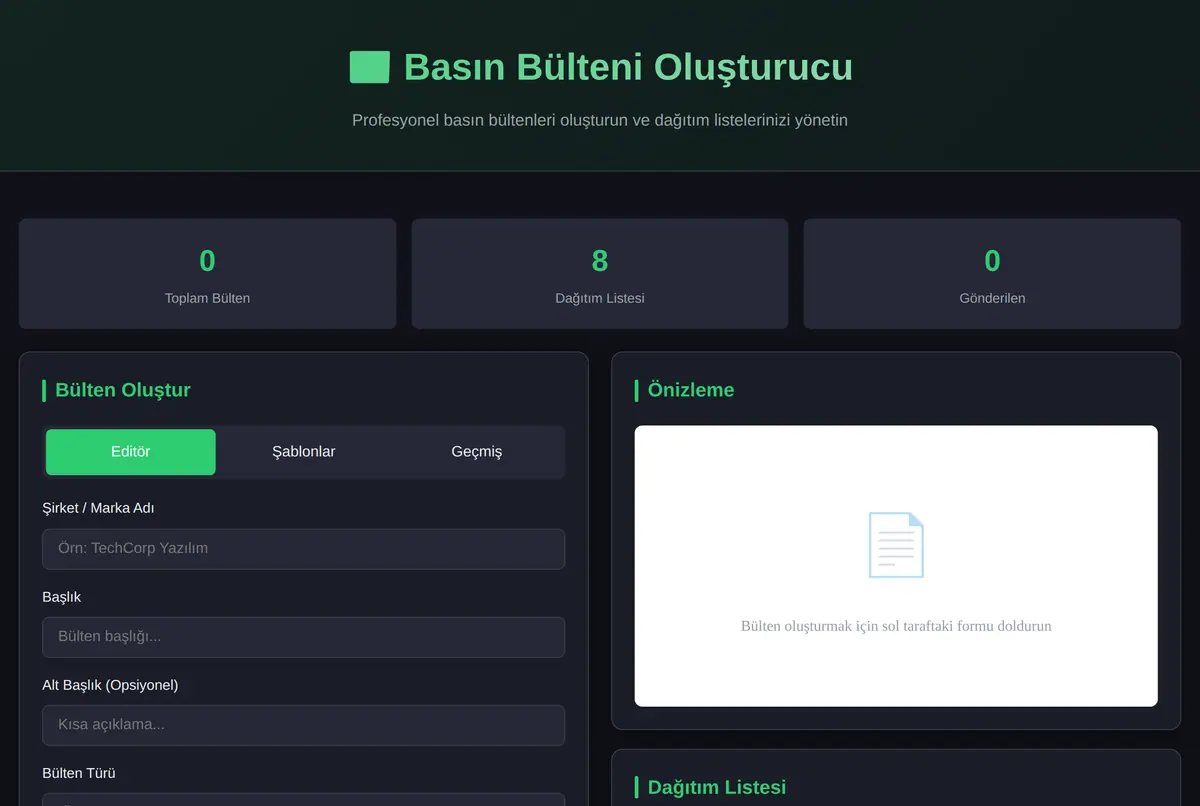The width and height of the screenshot is (1200, 806).
Task: Click the document icon in preview
Action: [x=896, y=545]
